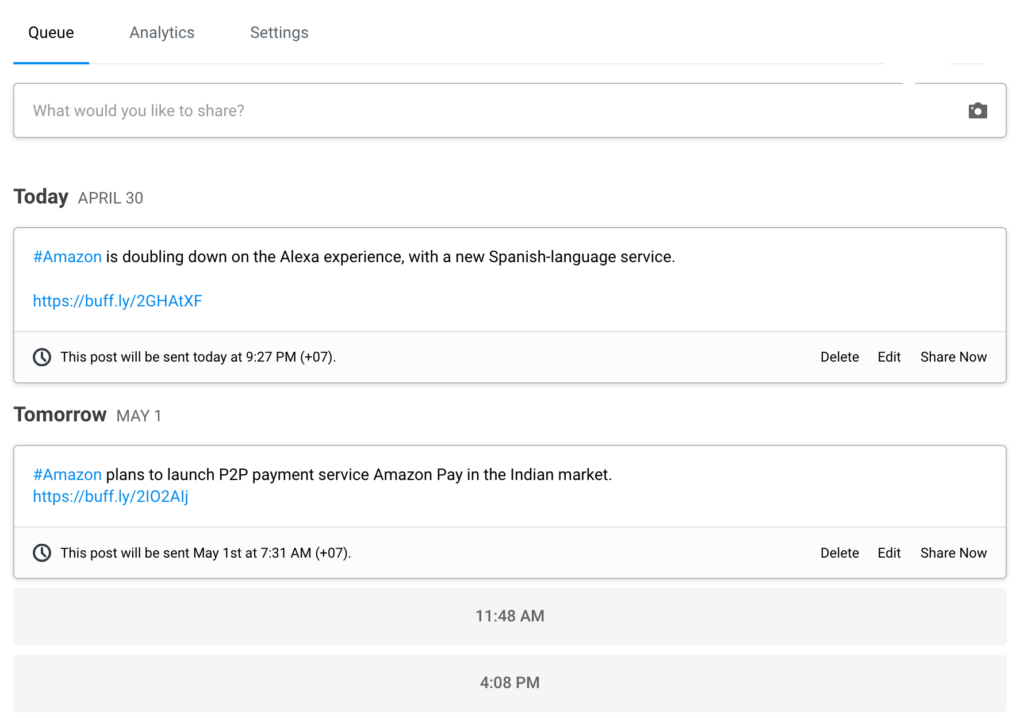The image size is (1024, 718).
Task: Click the 4:08 PM scheduling slot
Action: tap(510, 682)
